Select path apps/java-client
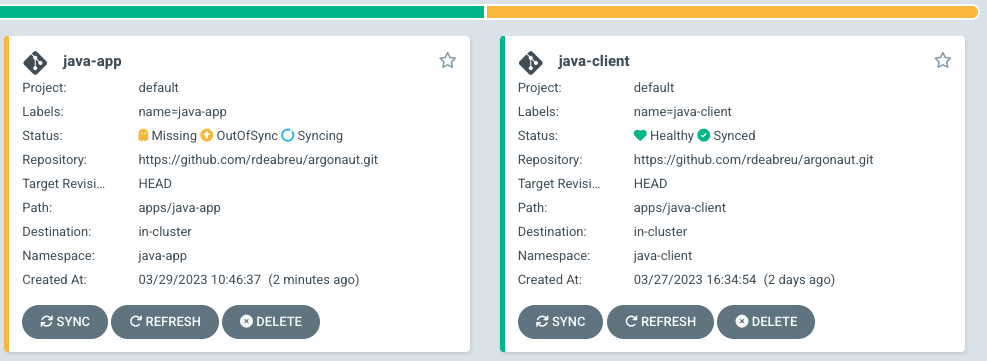987x361 pixels. (x=680, y=208)
